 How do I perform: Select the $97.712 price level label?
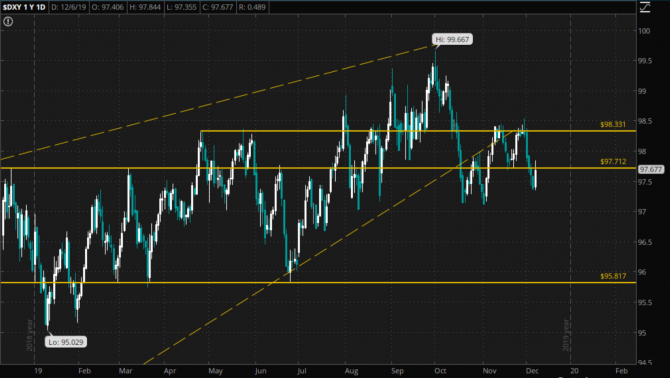coord(613,161)
